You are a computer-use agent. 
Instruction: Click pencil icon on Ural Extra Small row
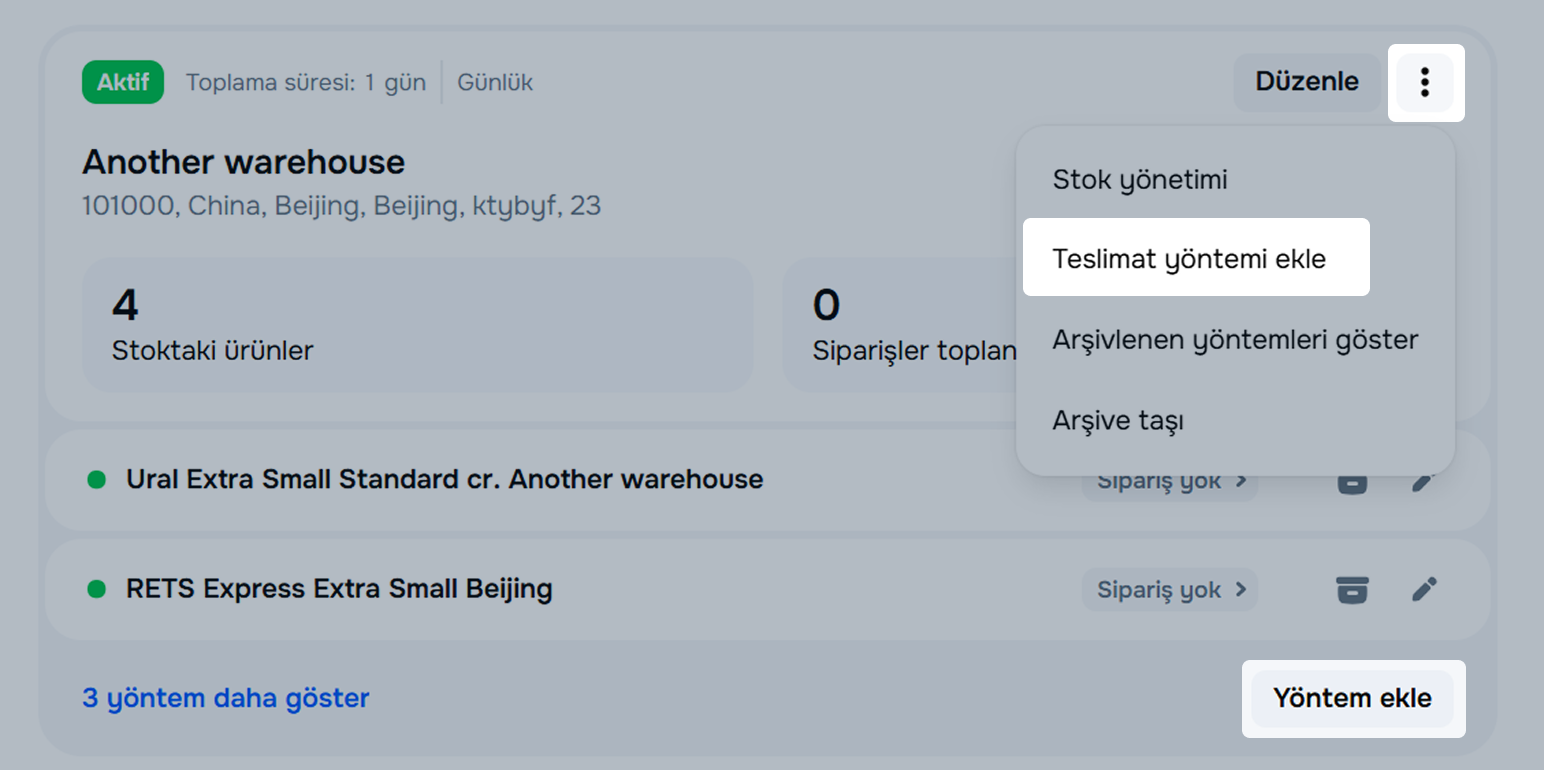[1424, 484]
